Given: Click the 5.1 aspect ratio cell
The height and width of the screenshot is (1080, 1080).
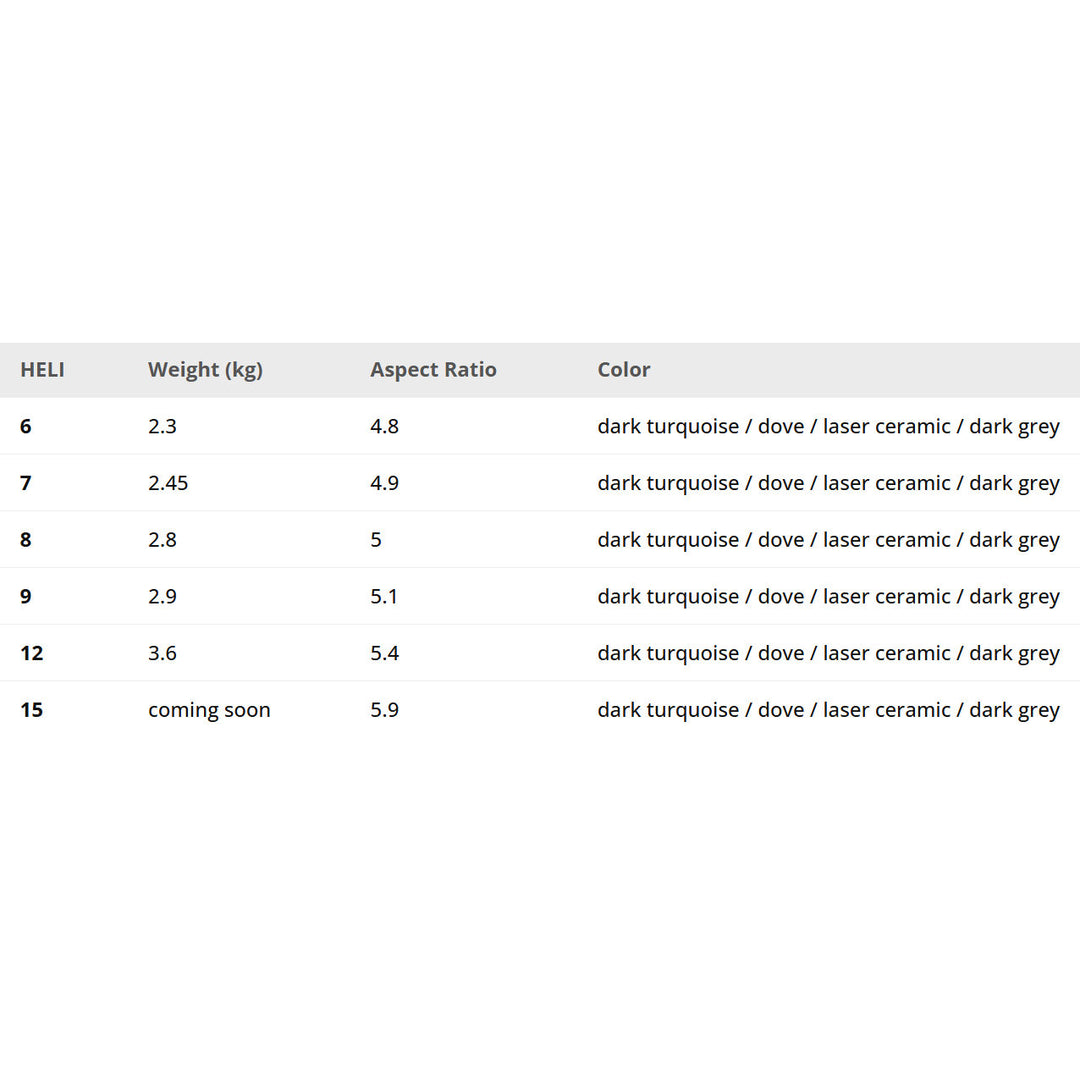Looking at the screenshot, I should coord(384,597).
